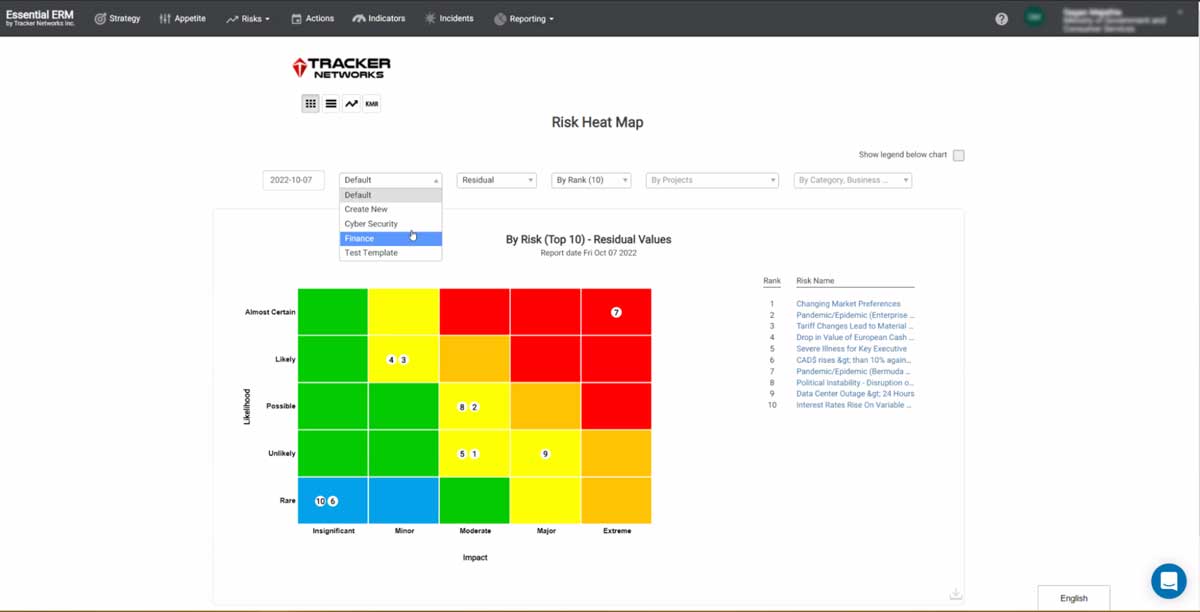
Task: Switch to the list view icon
Action: pyautogui.click(x=330, y=103)
